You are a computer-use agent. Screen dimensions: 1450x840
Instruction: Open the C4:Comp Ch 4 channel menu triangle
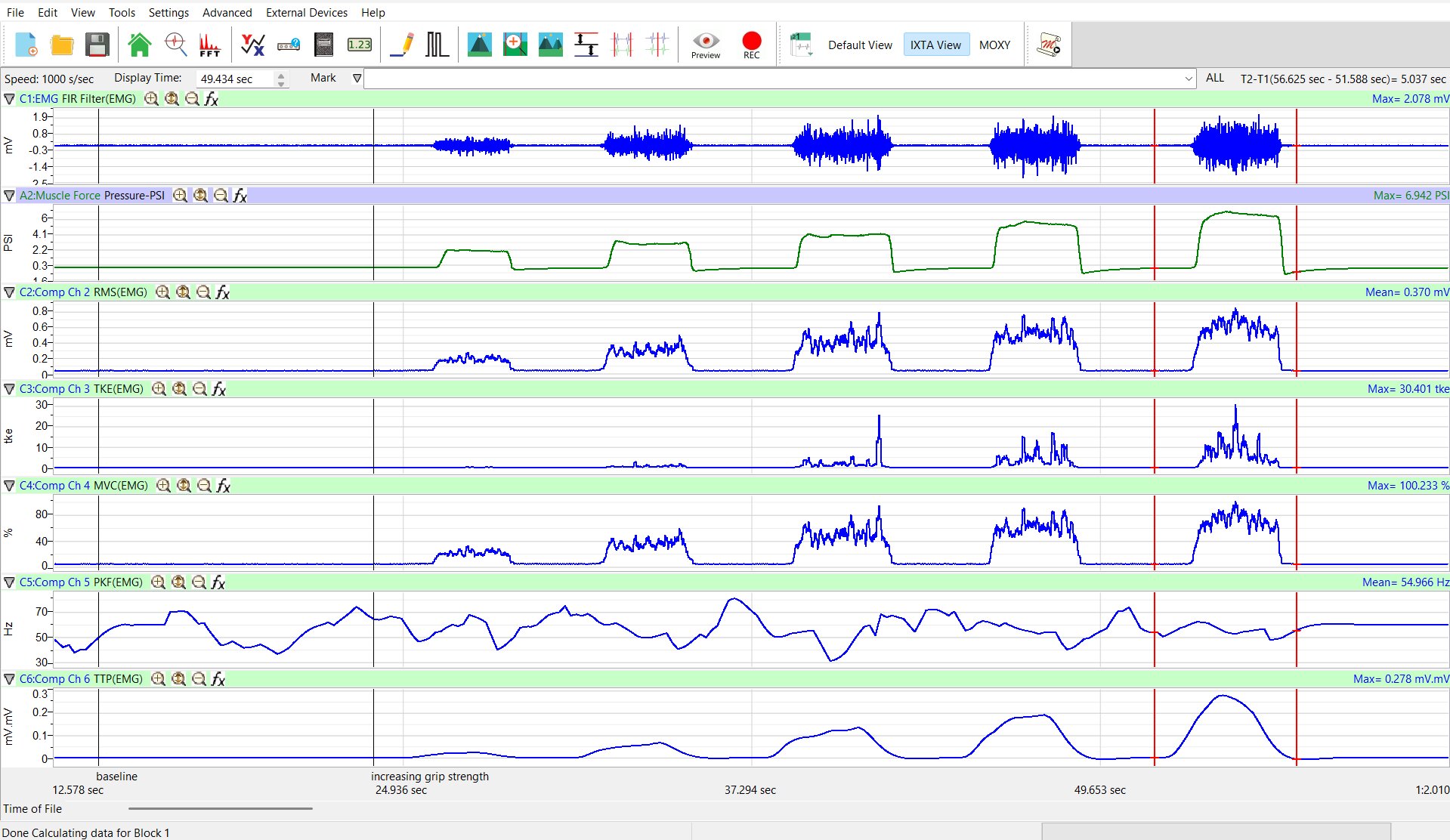coord(9,486)
